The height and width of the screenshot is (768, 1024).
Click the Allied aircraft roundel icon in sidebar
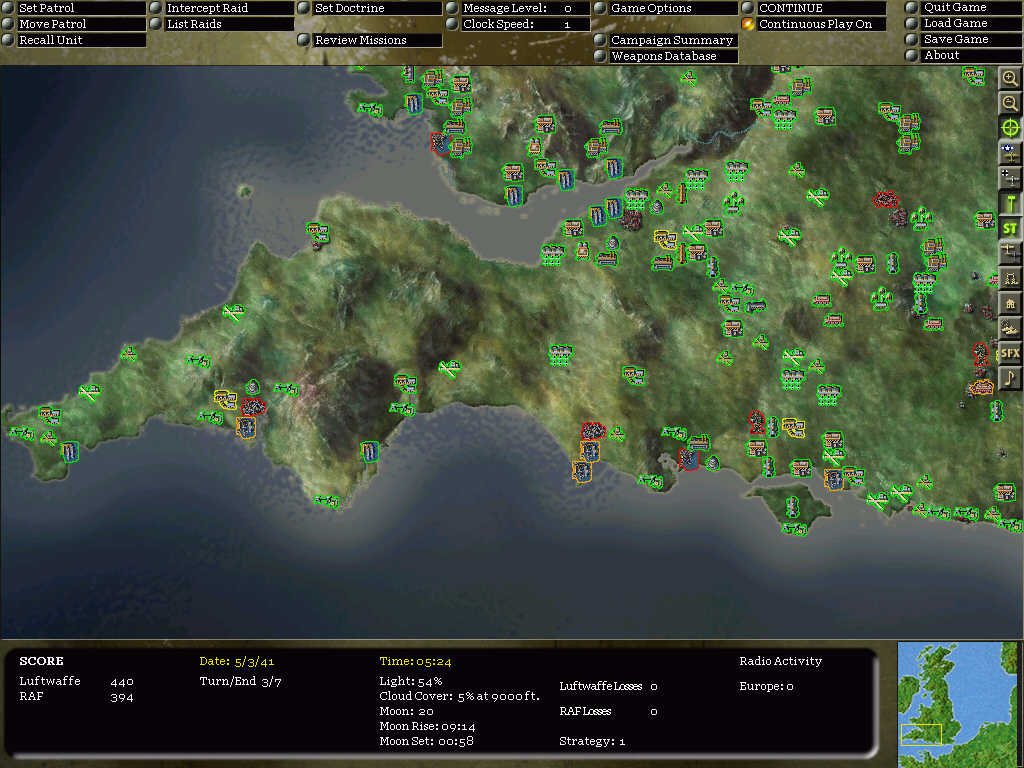[1010, 153]
